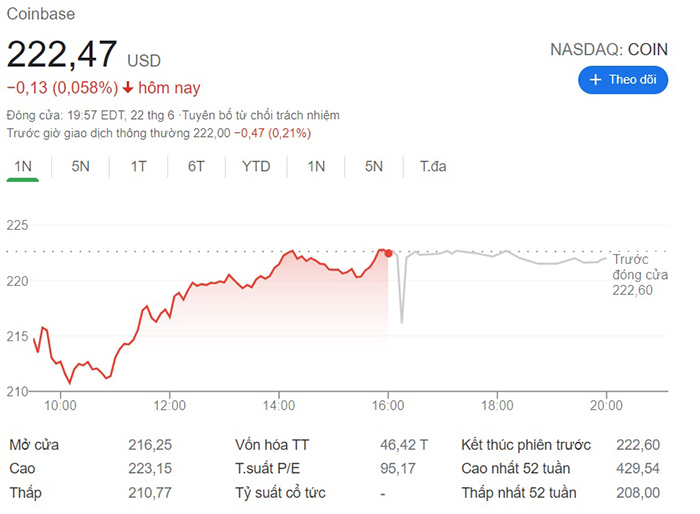Click the Trước đóng cửa 222,60 label
Screen dimensions: 700x514
tap(640, 275)
